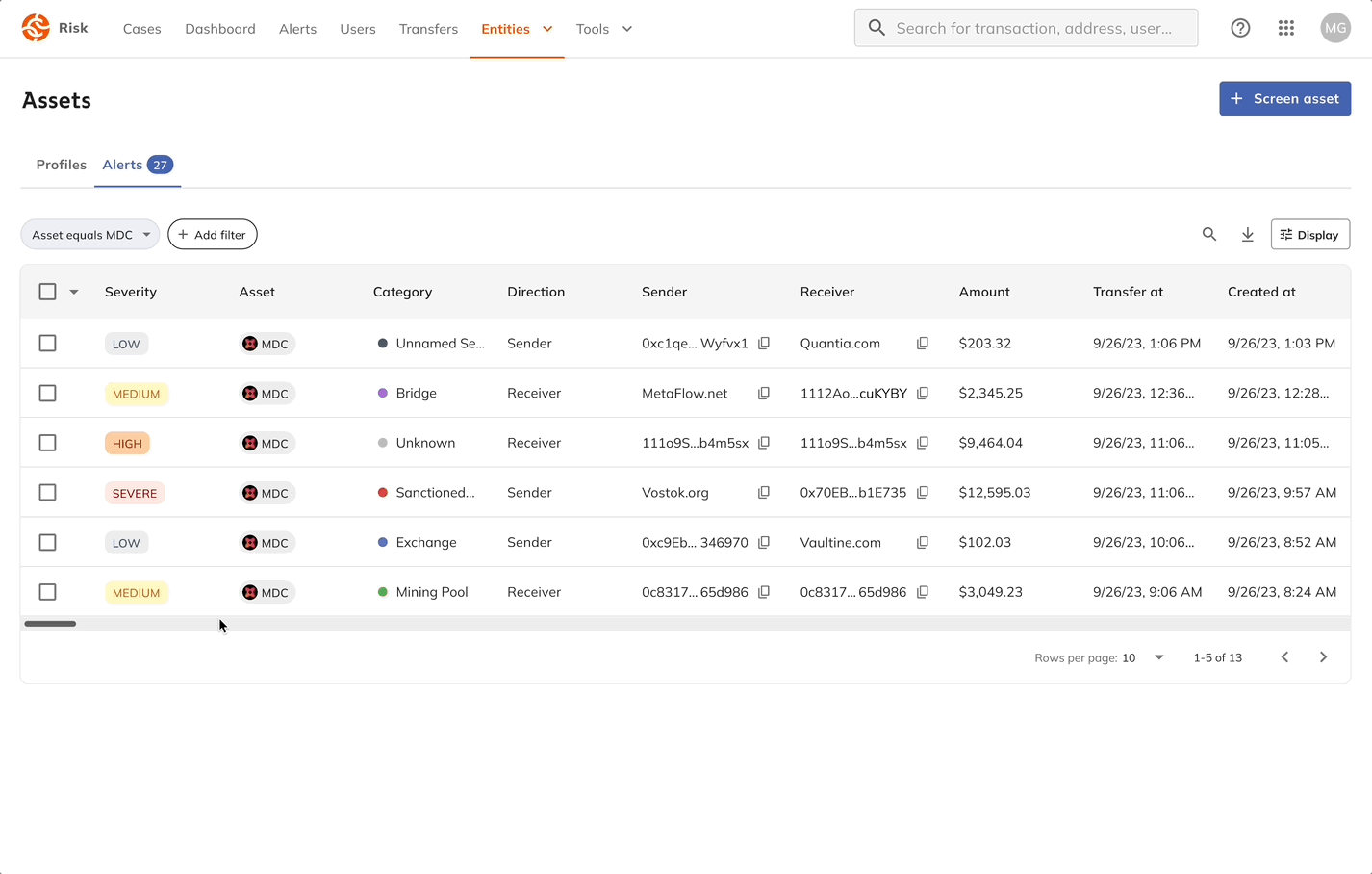
Task: Click the download alerts icon
Action: 1248,235
